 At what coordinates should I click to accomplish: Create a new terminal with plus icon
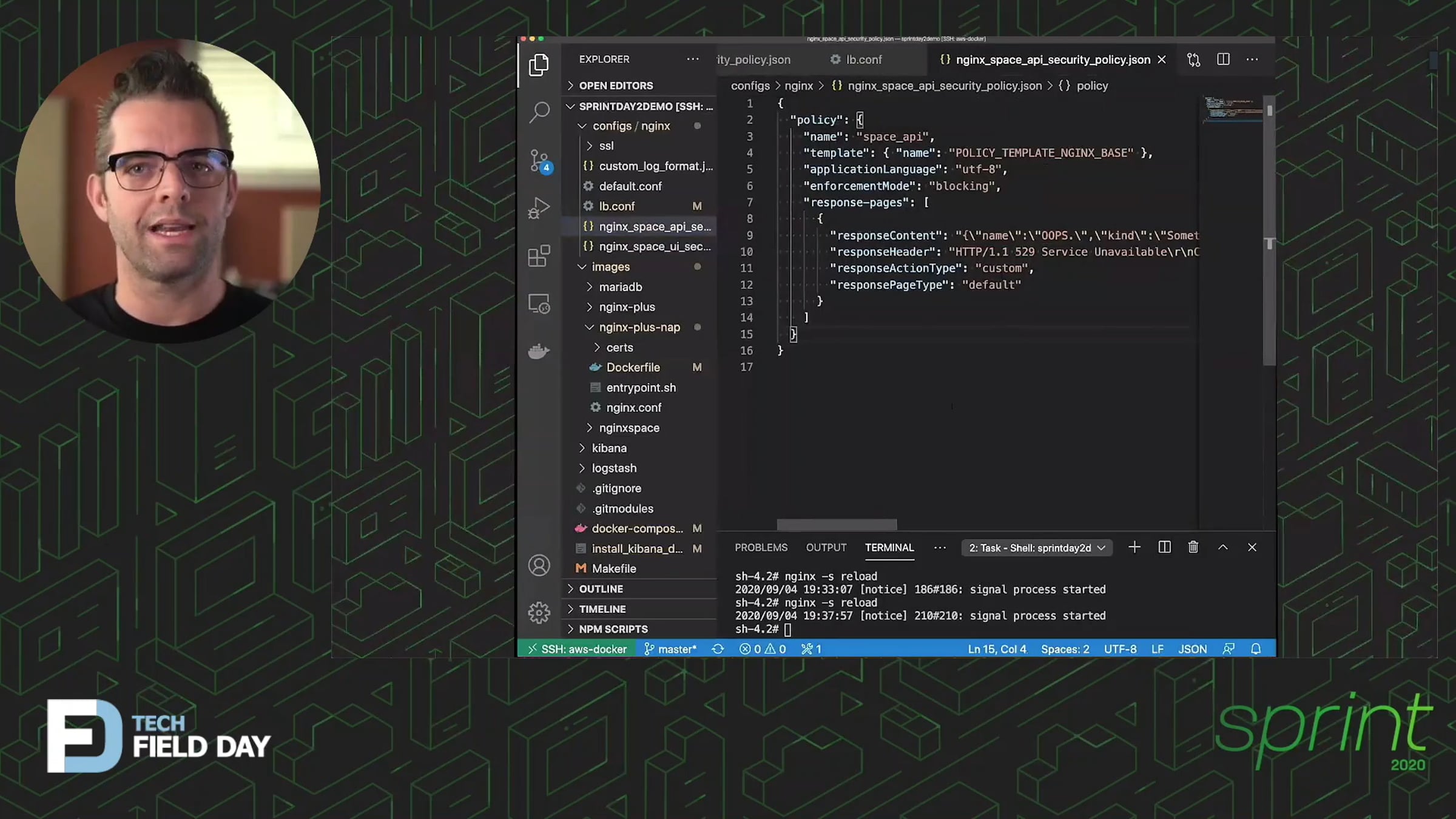click(x=1134, y=547)
